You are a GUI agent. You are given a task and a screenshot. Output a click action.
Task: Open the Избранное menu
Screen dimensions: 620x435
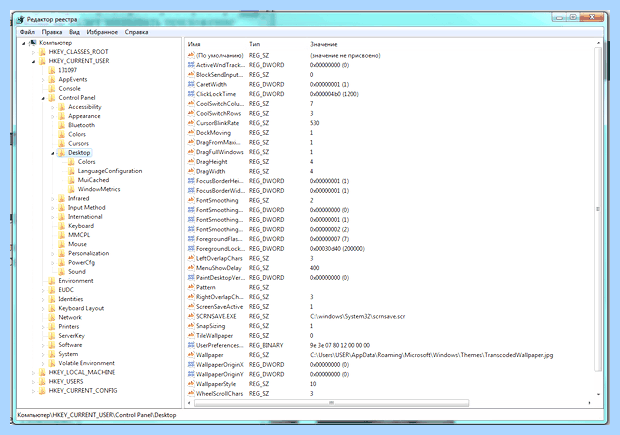[x=102, y=32]
